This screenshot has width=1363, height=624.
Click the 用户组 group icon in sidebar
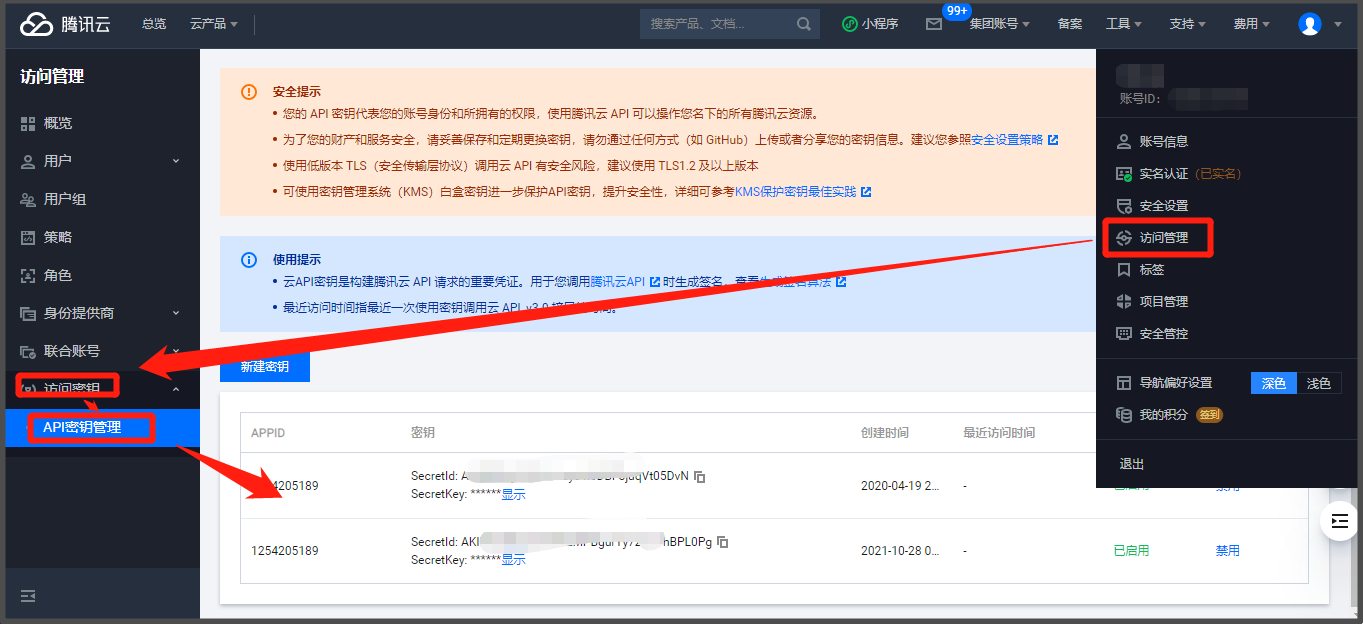28,199
